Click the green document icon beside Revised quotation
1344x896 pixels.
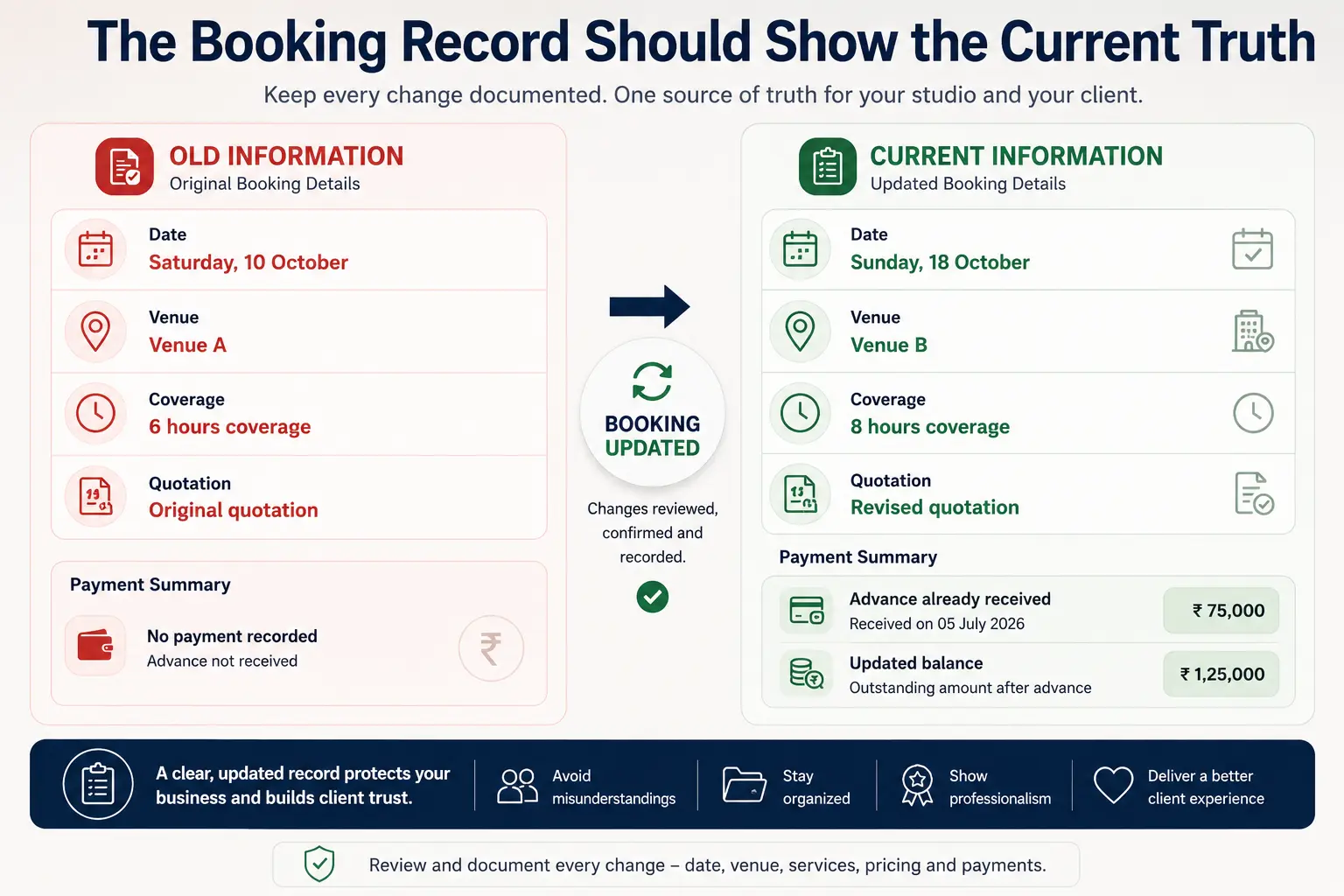[x=800, y=493]
